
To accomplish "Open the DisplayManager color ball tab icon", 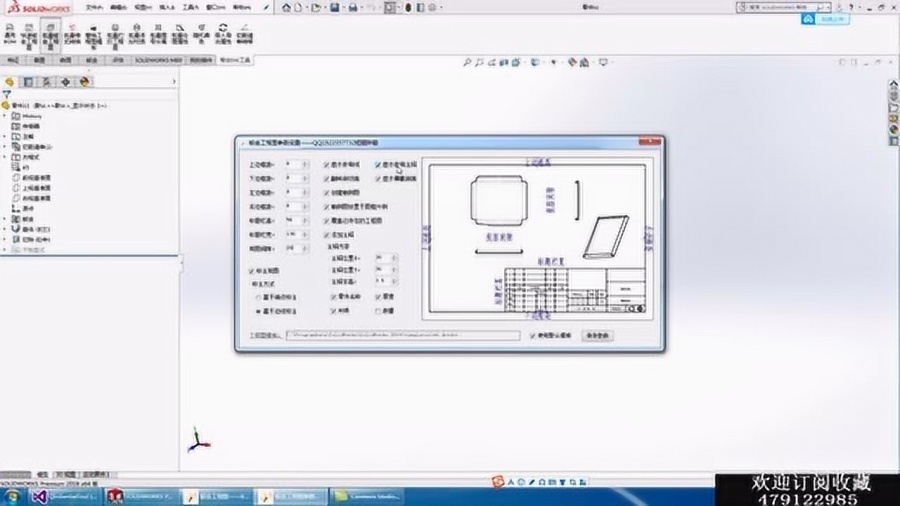I will (x=85, y=82).
